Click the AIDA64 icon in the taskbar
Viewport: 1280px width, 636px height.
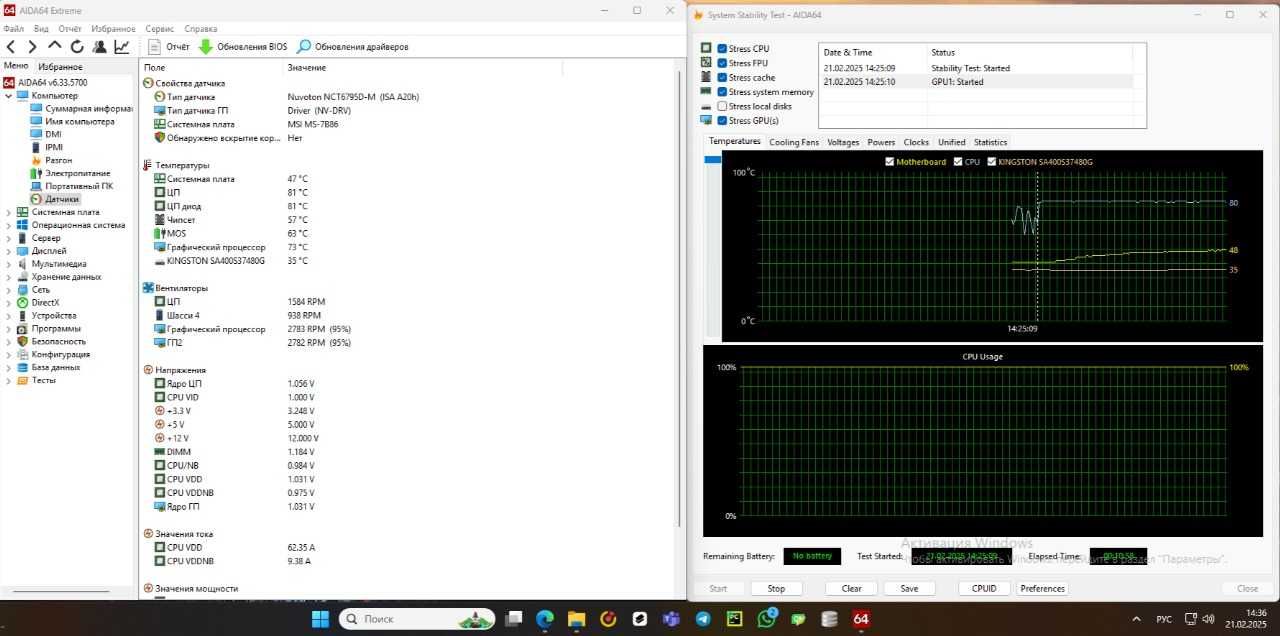[x=861, y=619]
